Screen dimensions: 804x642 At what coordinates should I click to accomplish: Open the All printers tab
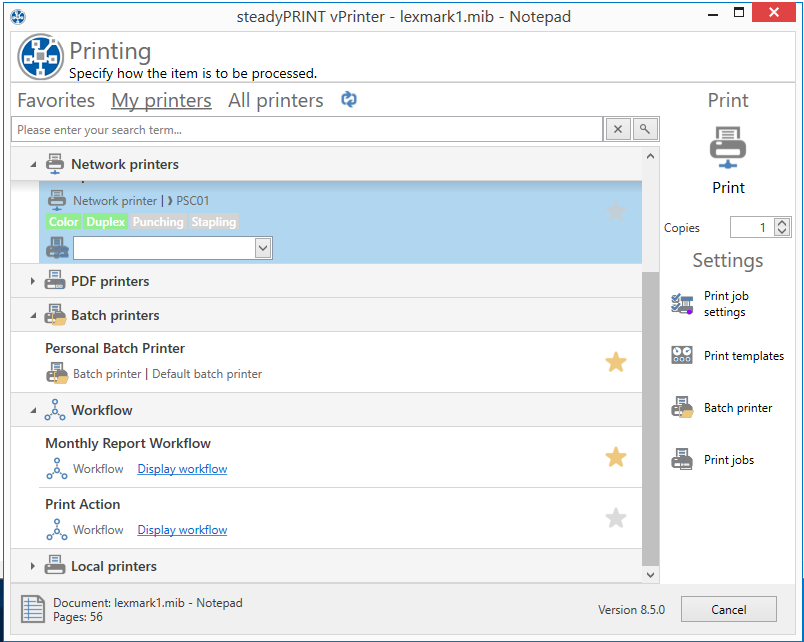click(x=275, y=100)
